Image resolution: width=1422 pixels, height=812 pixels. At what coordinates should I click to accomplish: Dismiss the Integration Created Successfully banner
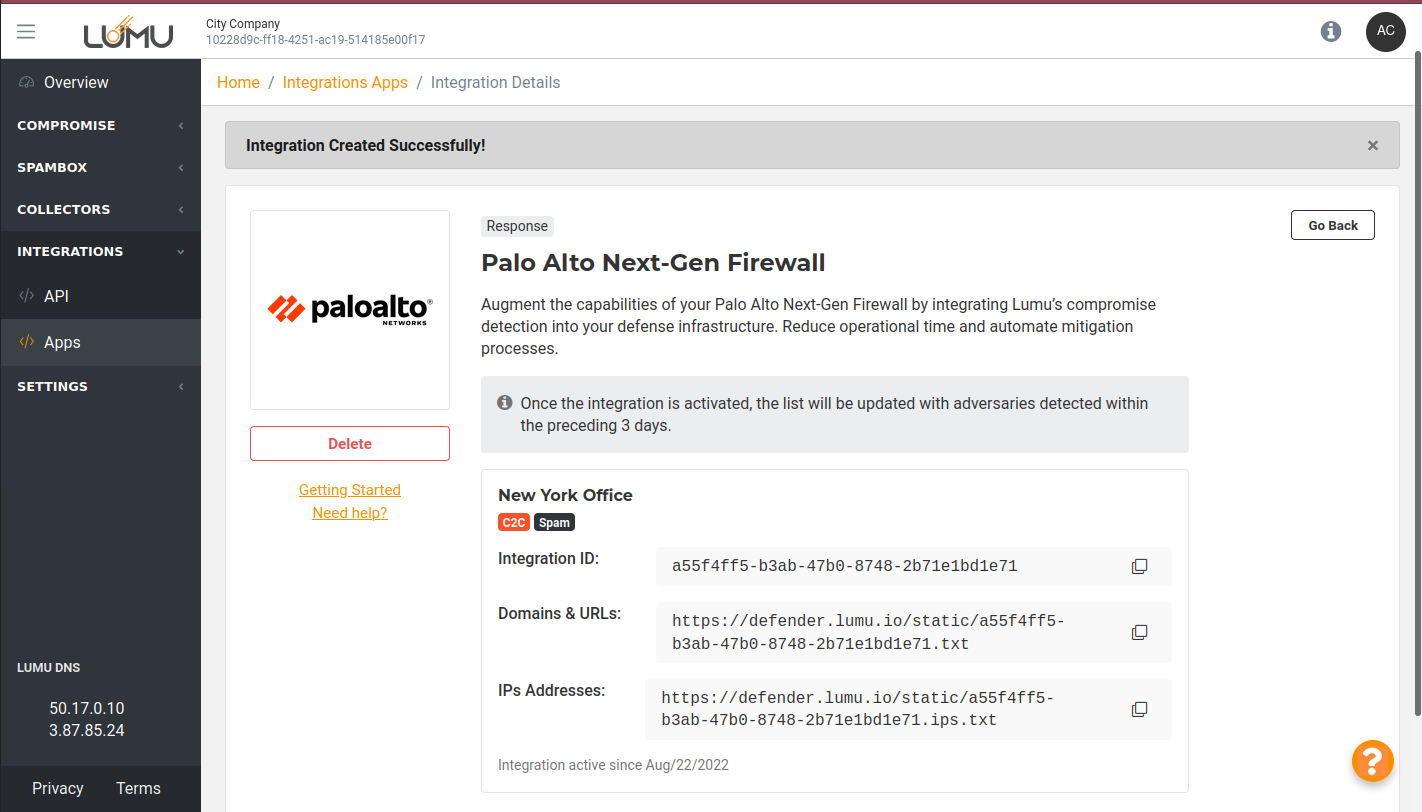click(1372, 146)
